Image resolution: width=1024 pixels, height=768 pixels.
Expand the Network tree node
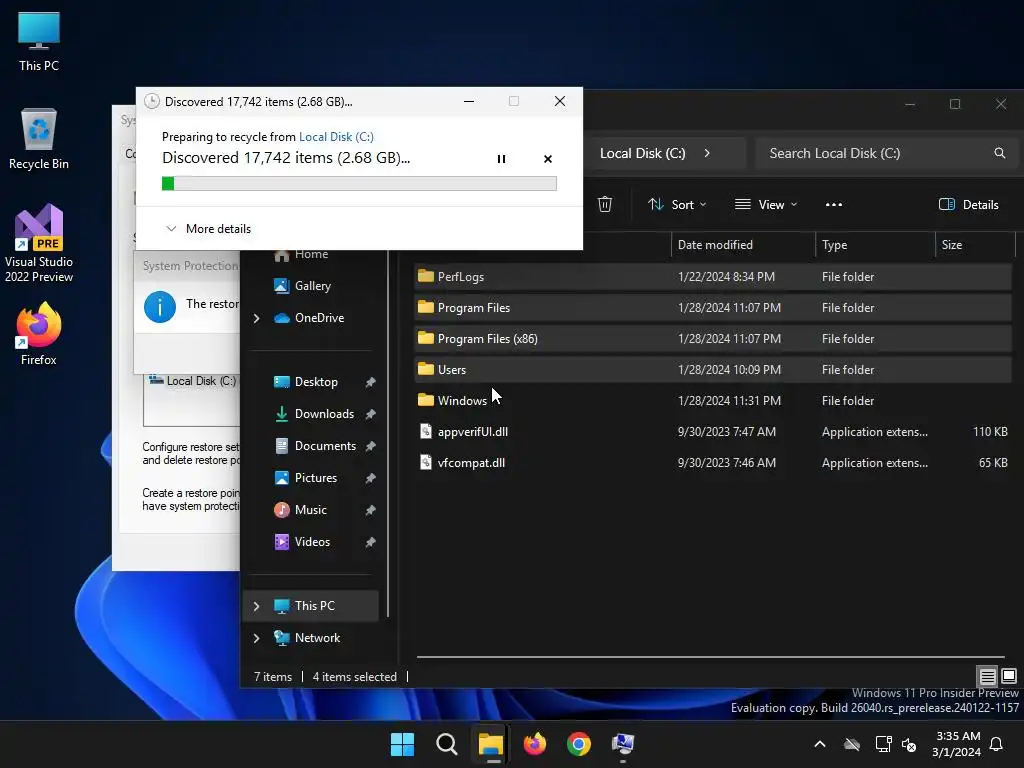pyautogui.click(x=257, y=638)
